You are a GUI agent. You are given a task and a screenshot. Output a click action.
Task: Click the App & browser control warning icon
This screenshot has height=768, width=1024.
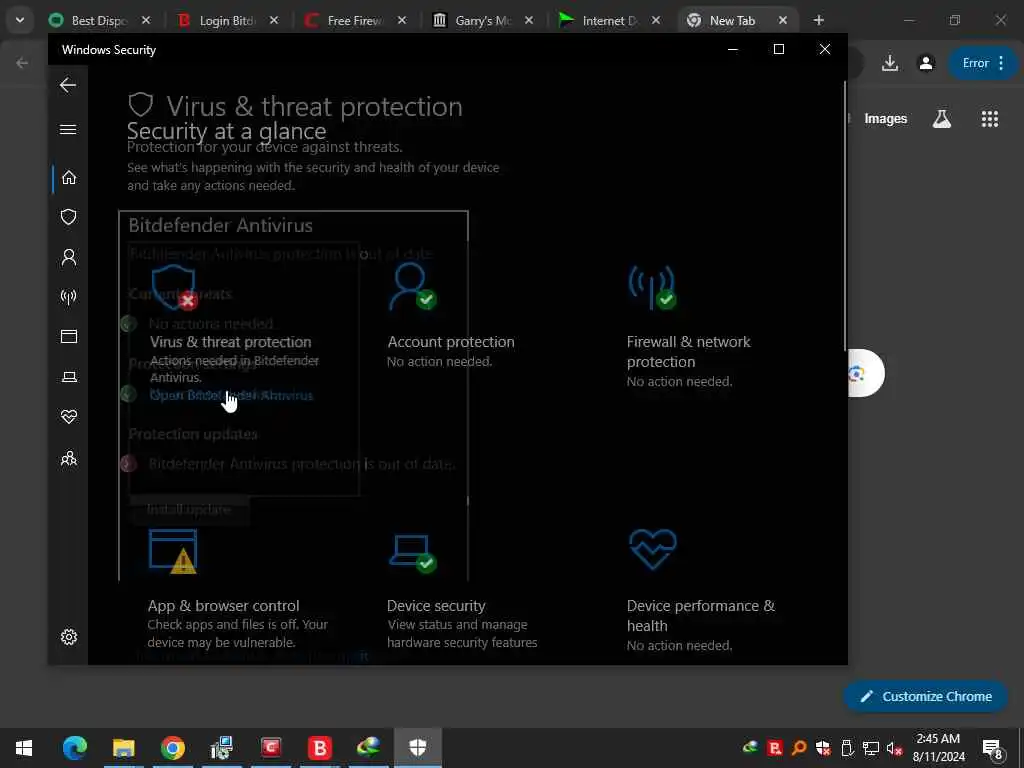pos(173,552)
